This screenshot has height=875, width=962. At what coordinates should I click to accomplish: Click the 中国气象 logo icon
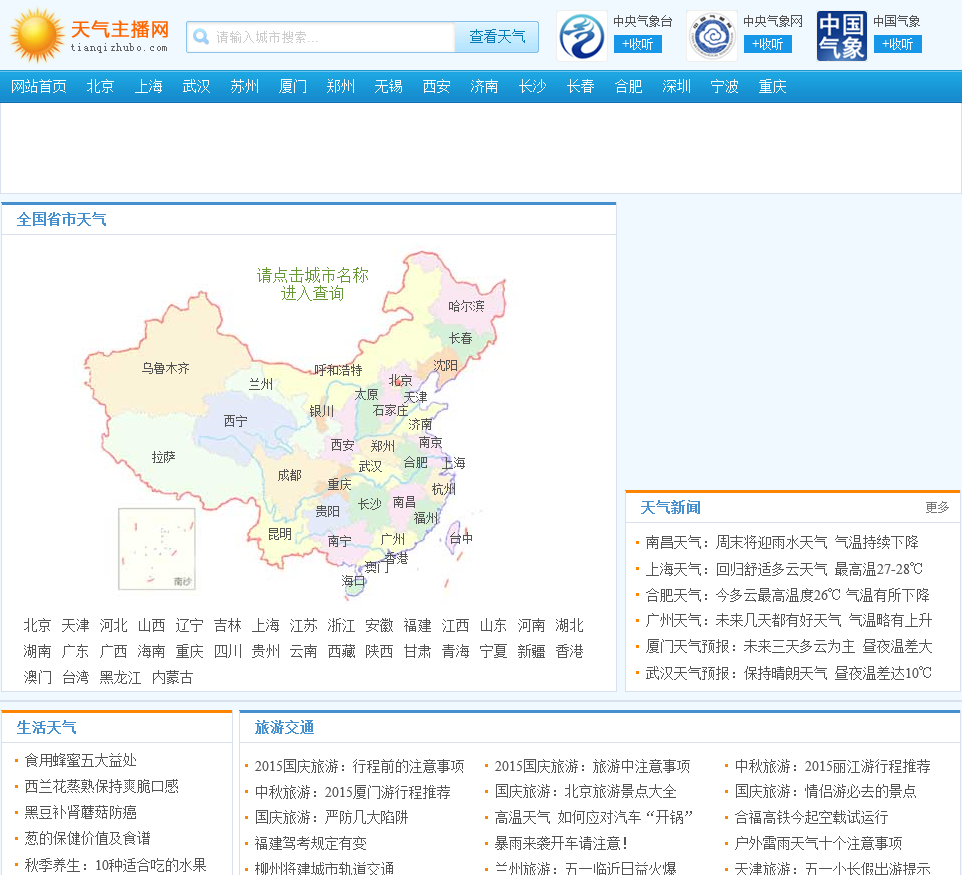click(842, 36)
